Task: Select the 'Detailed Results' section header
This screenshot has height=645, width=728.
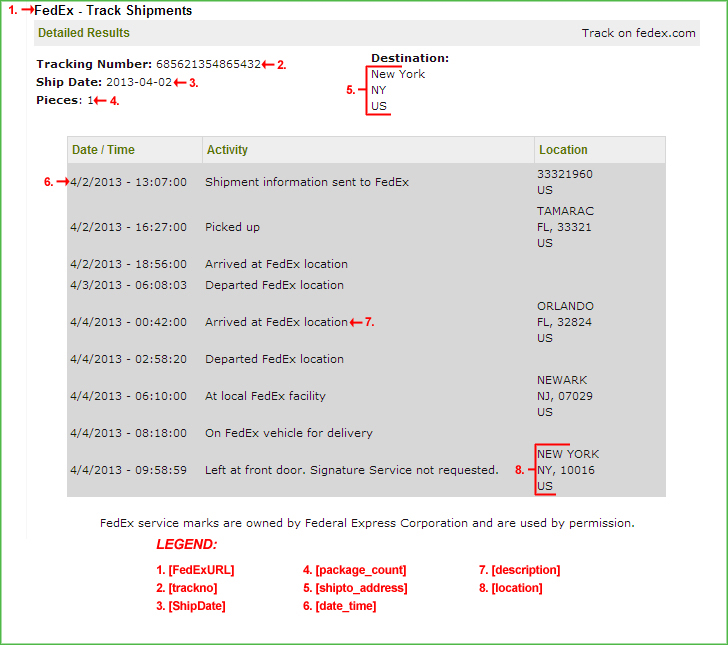Action: tap(84, 33)
